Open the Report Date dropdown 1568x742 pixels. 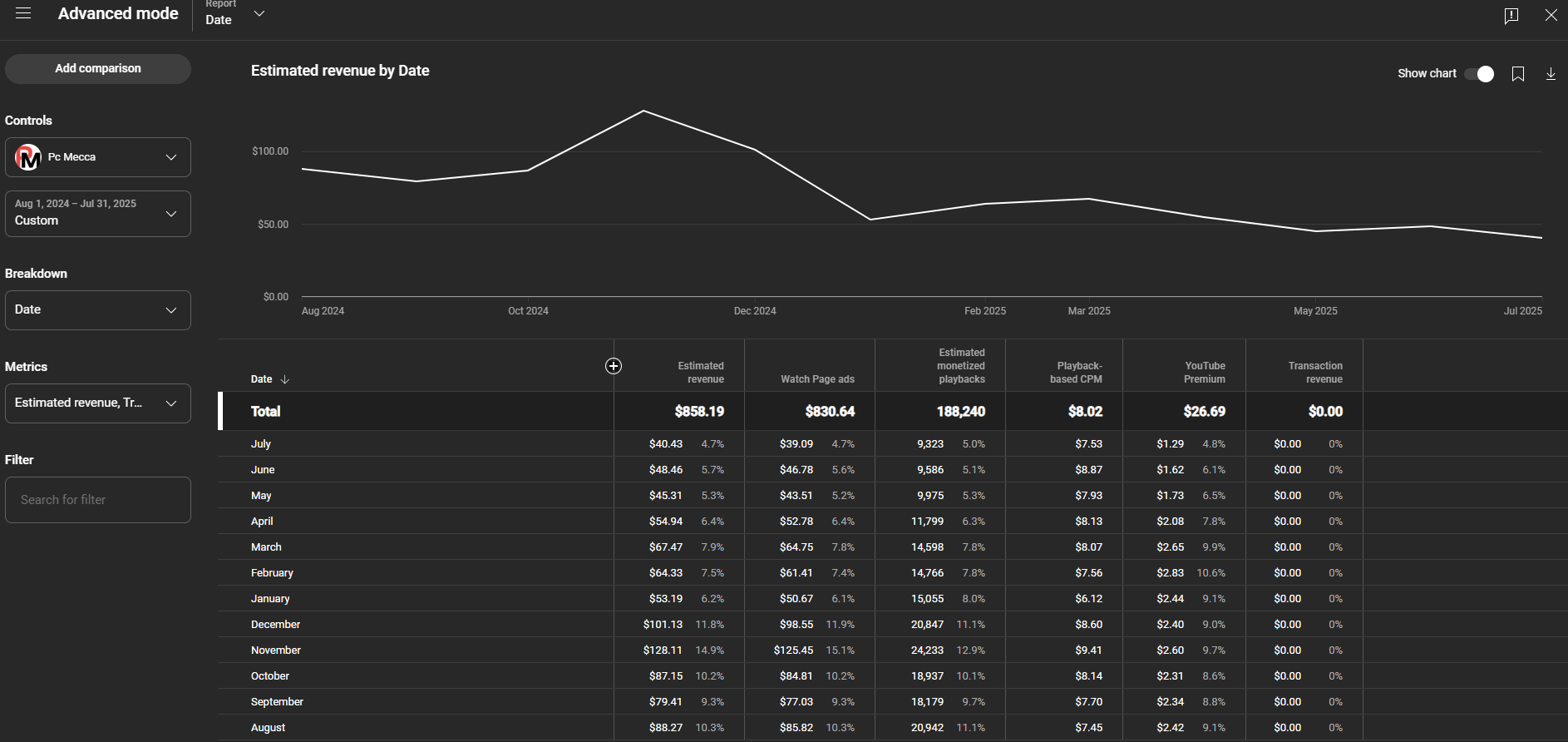(x=235, y=13)
